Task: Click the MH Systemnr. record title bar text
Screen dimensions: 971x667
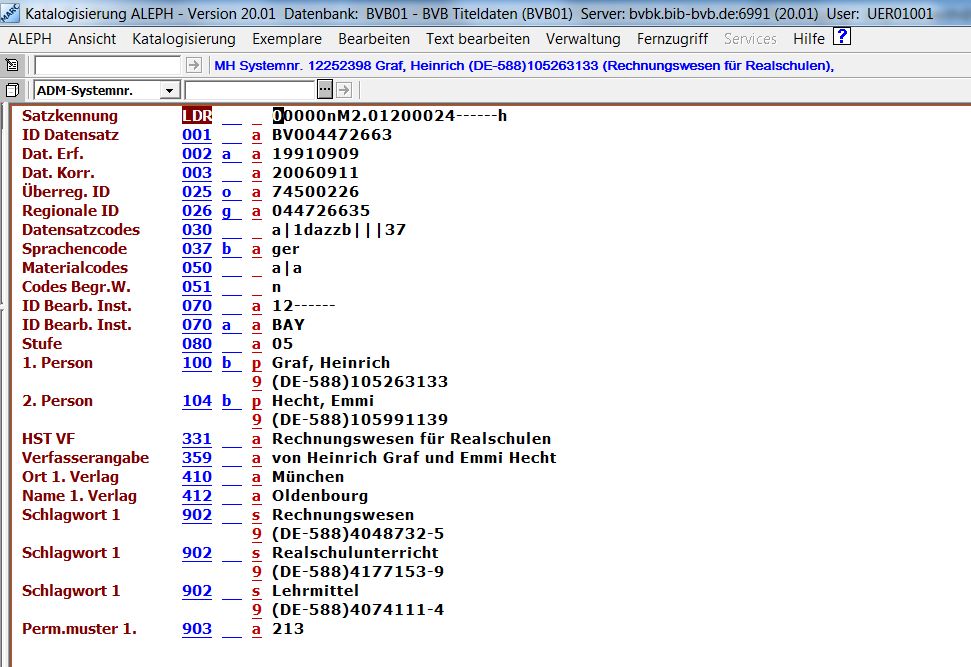Action: [525, 65]
